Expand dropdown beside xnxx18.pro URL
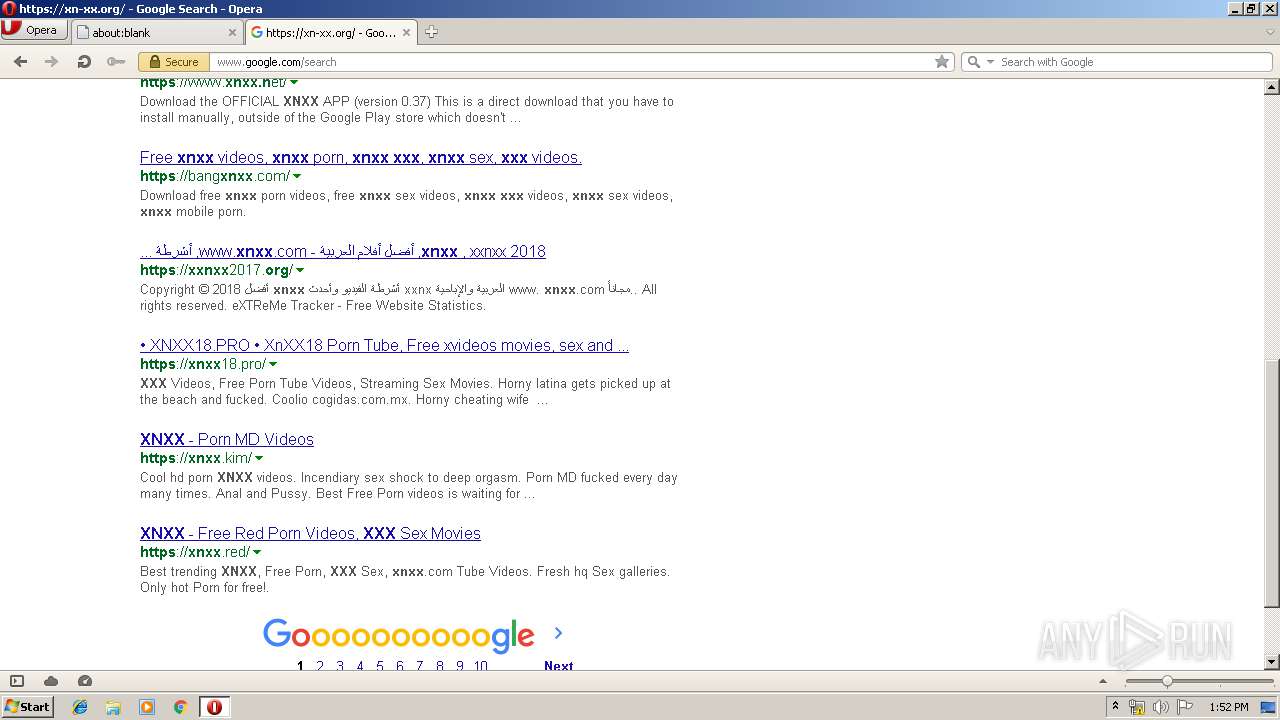This screenshot has width=1280, height=720. click(273, 365)
